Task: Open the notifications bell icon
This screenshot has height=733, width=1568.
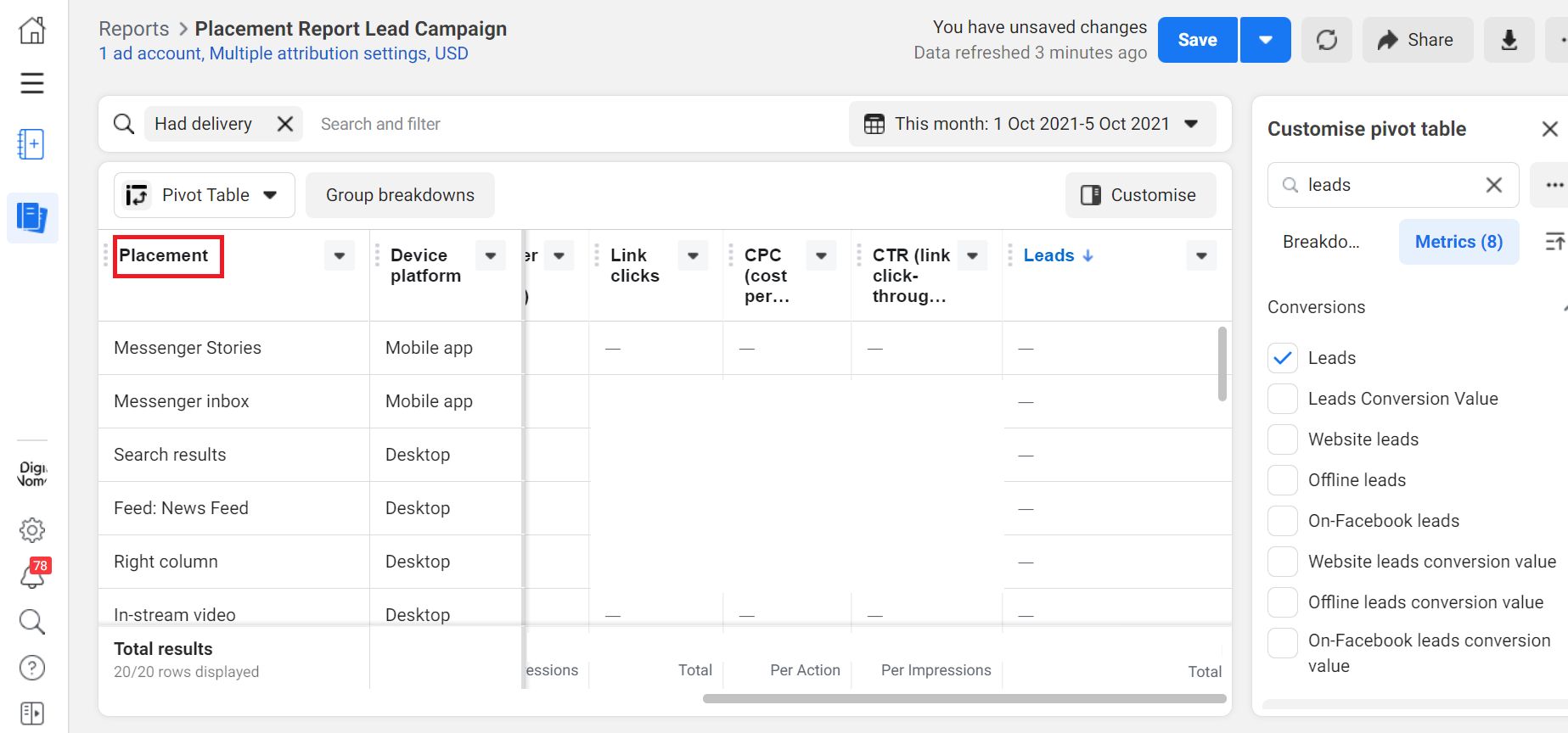Action: pos(32,575)
